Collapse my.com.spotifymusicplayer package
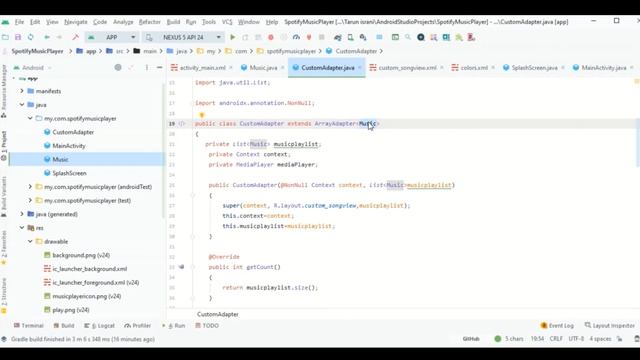The height and width of the screenshot is (360, 640). coord(30,118)
